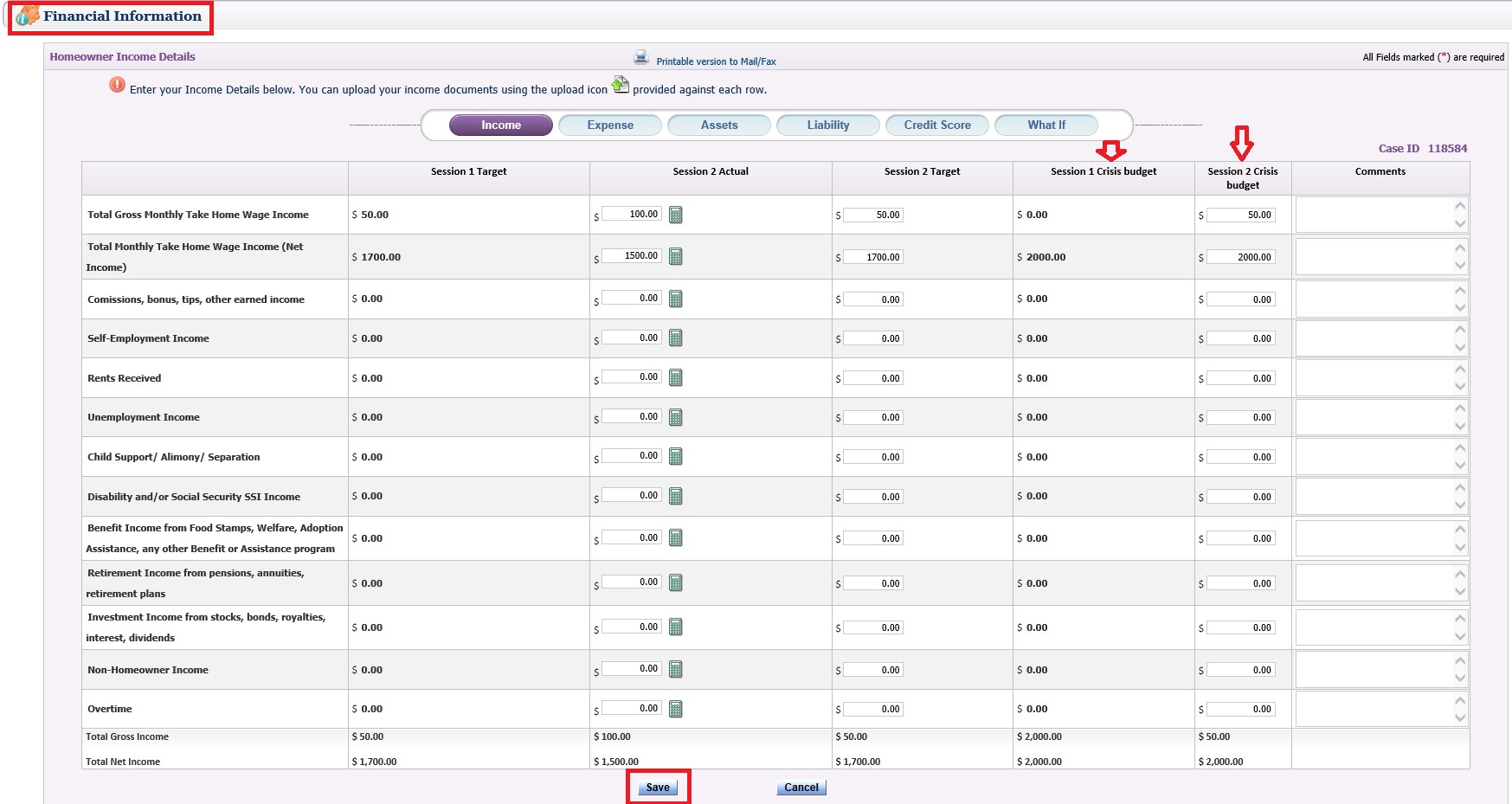This screenshot has width=1512, height=804.
Task: Click Session 2 Target field showing 1700.00
Action: click(873, 257)
